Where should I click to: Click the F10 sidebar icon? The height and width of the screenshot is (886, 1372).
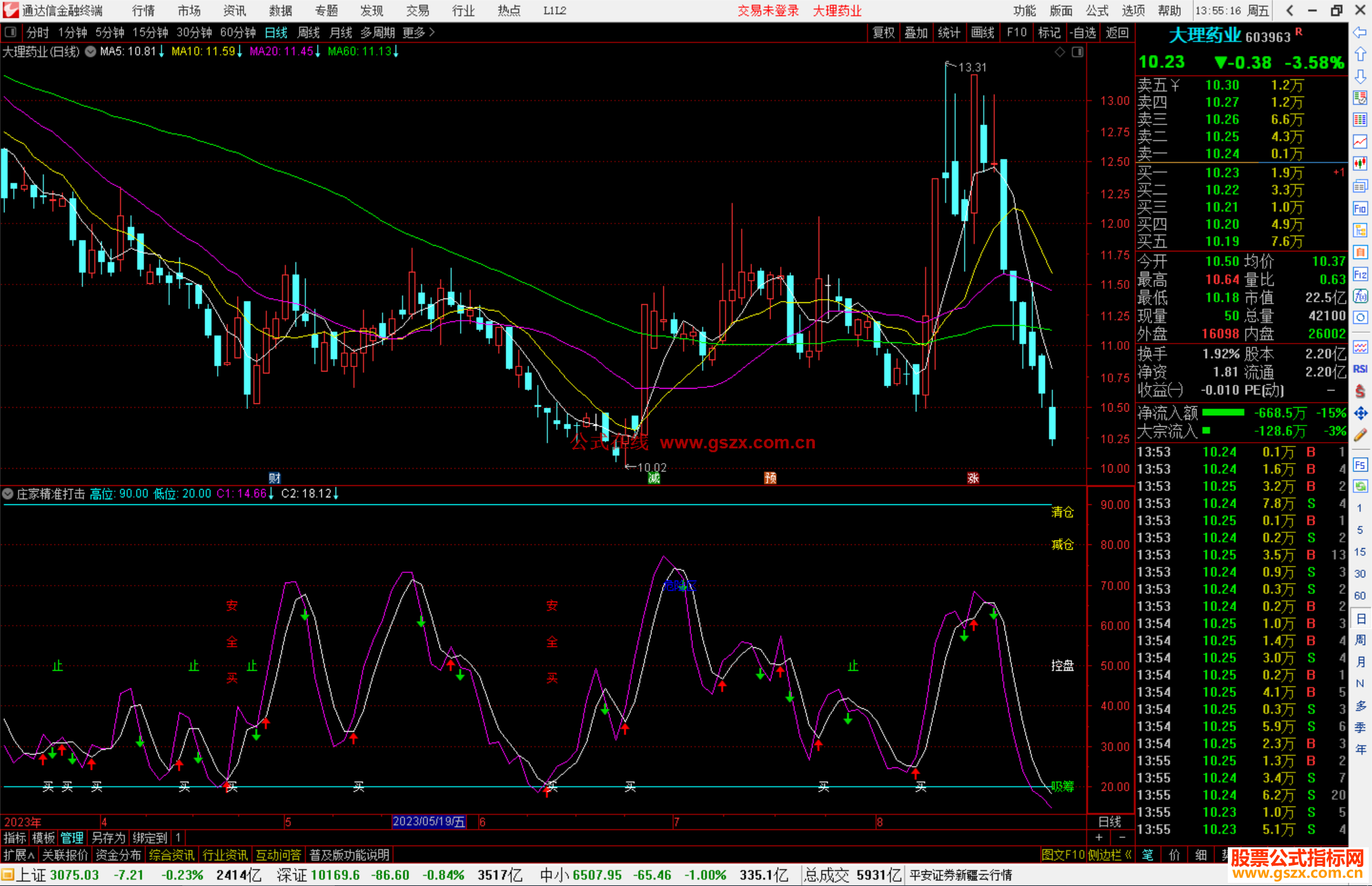[x=1360, y=208]
